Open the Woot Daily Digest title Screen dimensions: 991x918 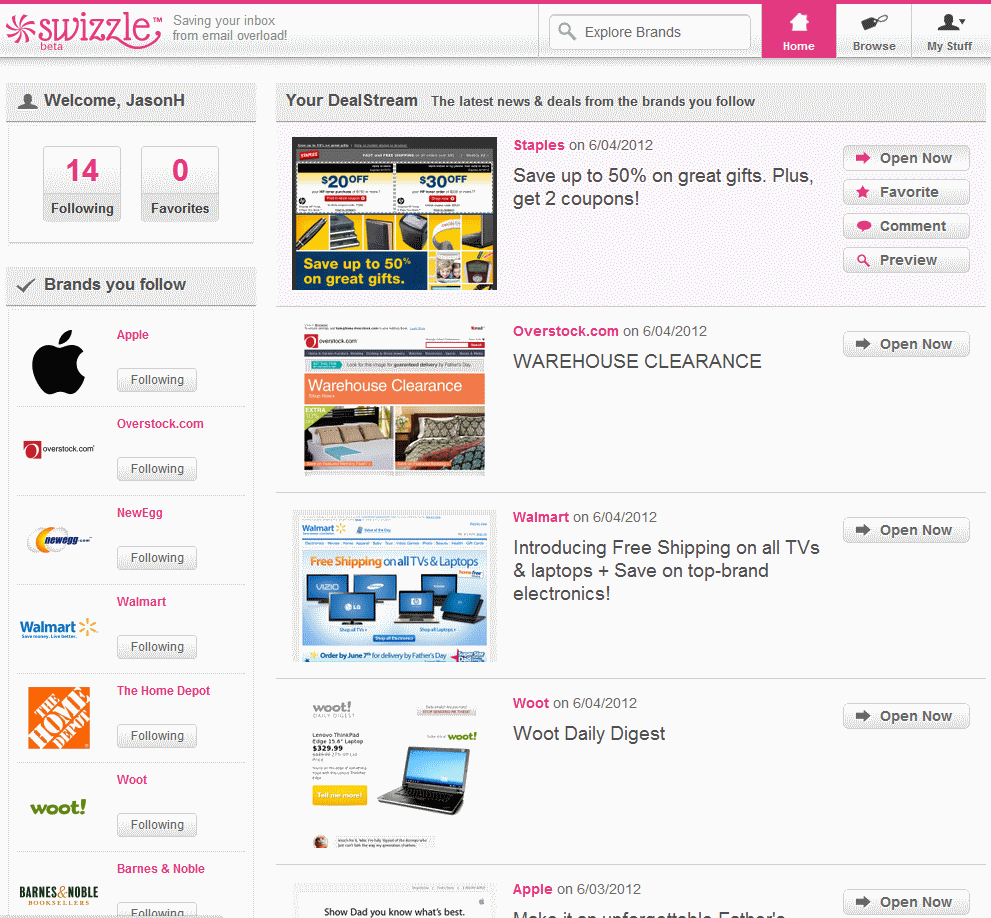tap(589, 733)
